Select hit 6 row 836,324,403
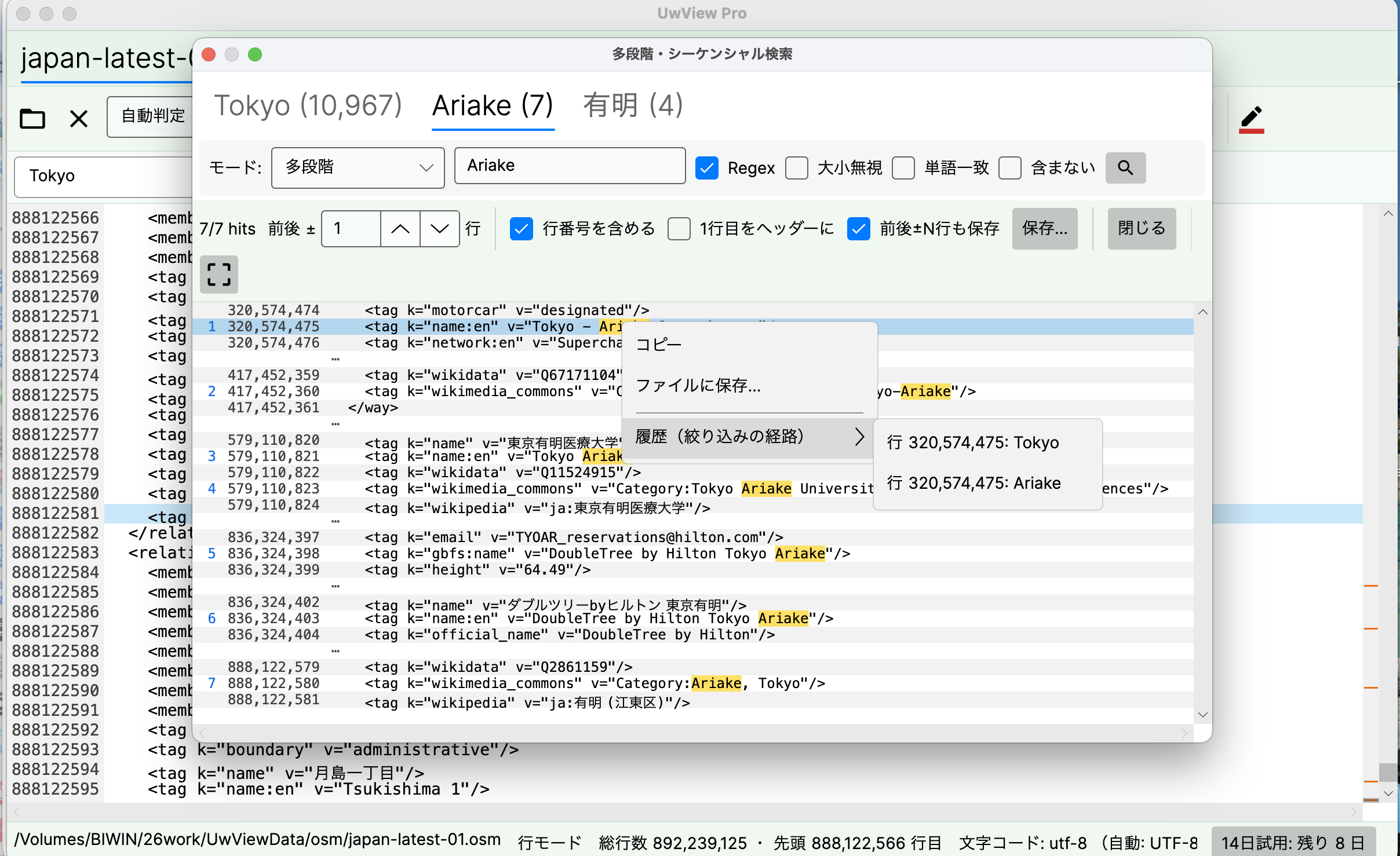This screenshot has width=1400, height=856. click(x=693, y=619)
